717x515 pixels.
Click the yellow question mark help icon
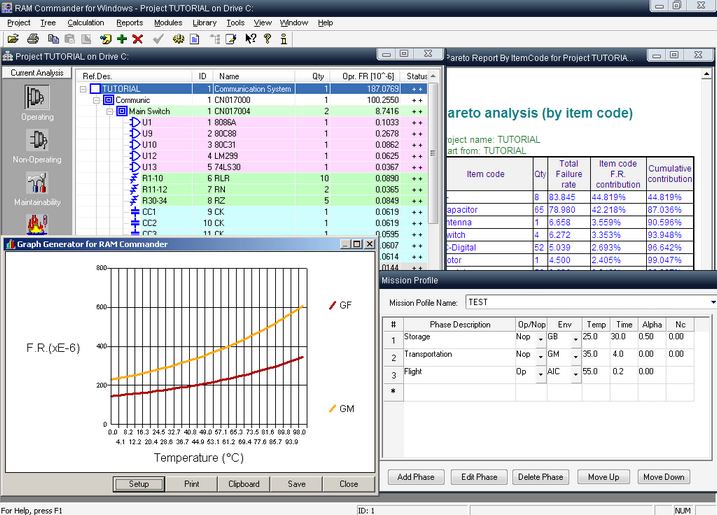pyautogui.click(x=268, y=39)
